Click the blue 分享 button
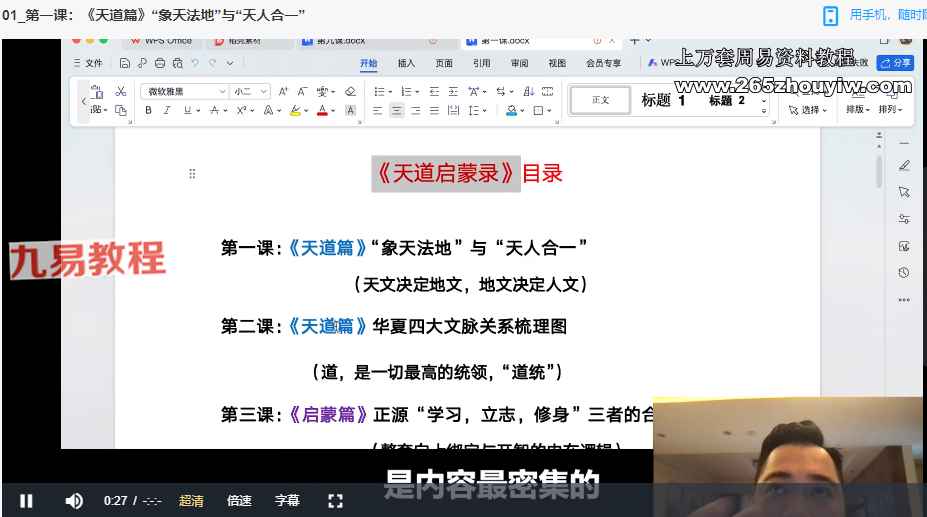This screenshot has height=517, width=927. 895,63
